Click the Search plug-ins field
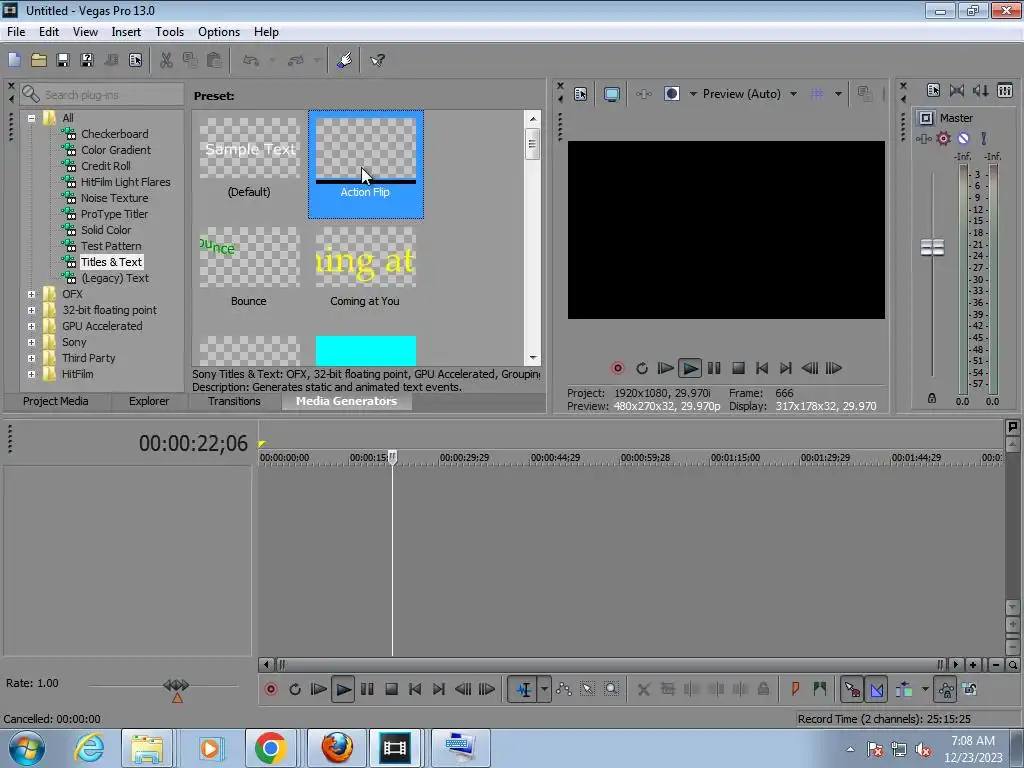This screenshot has height=768, width=1024. click(102, 95)
